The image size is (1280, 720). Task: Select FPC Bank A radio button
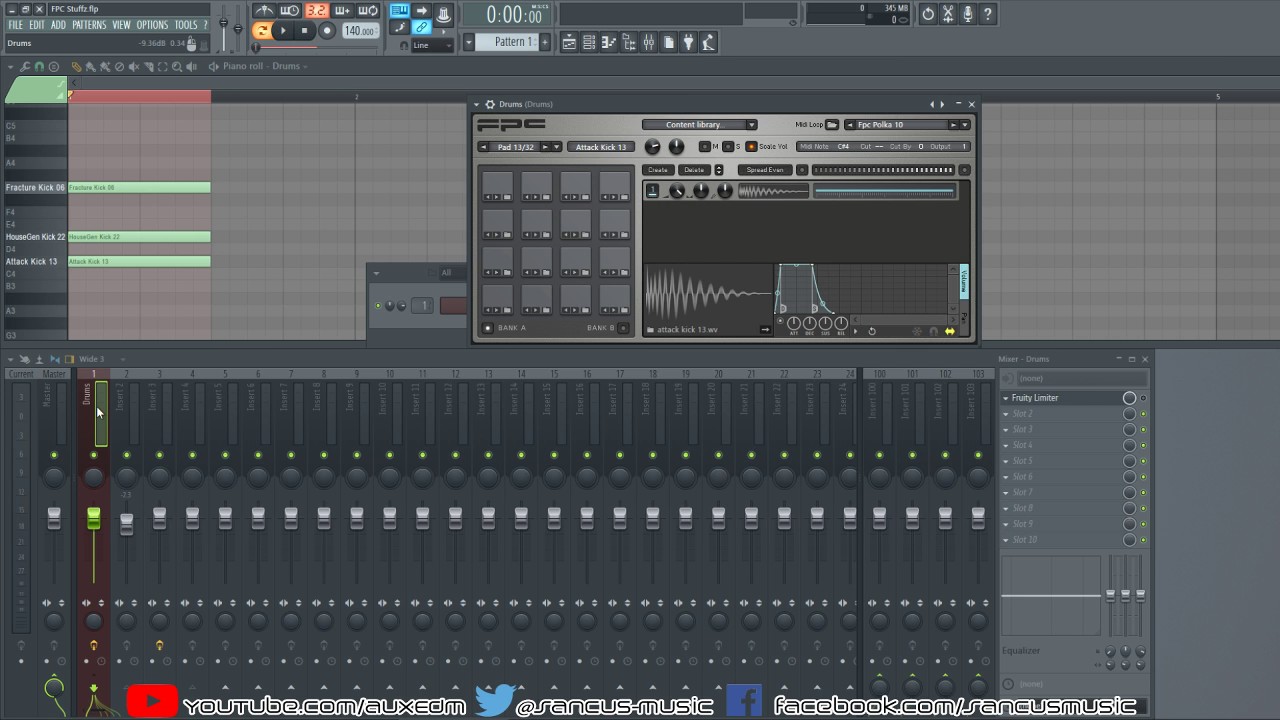pos(487,328)
